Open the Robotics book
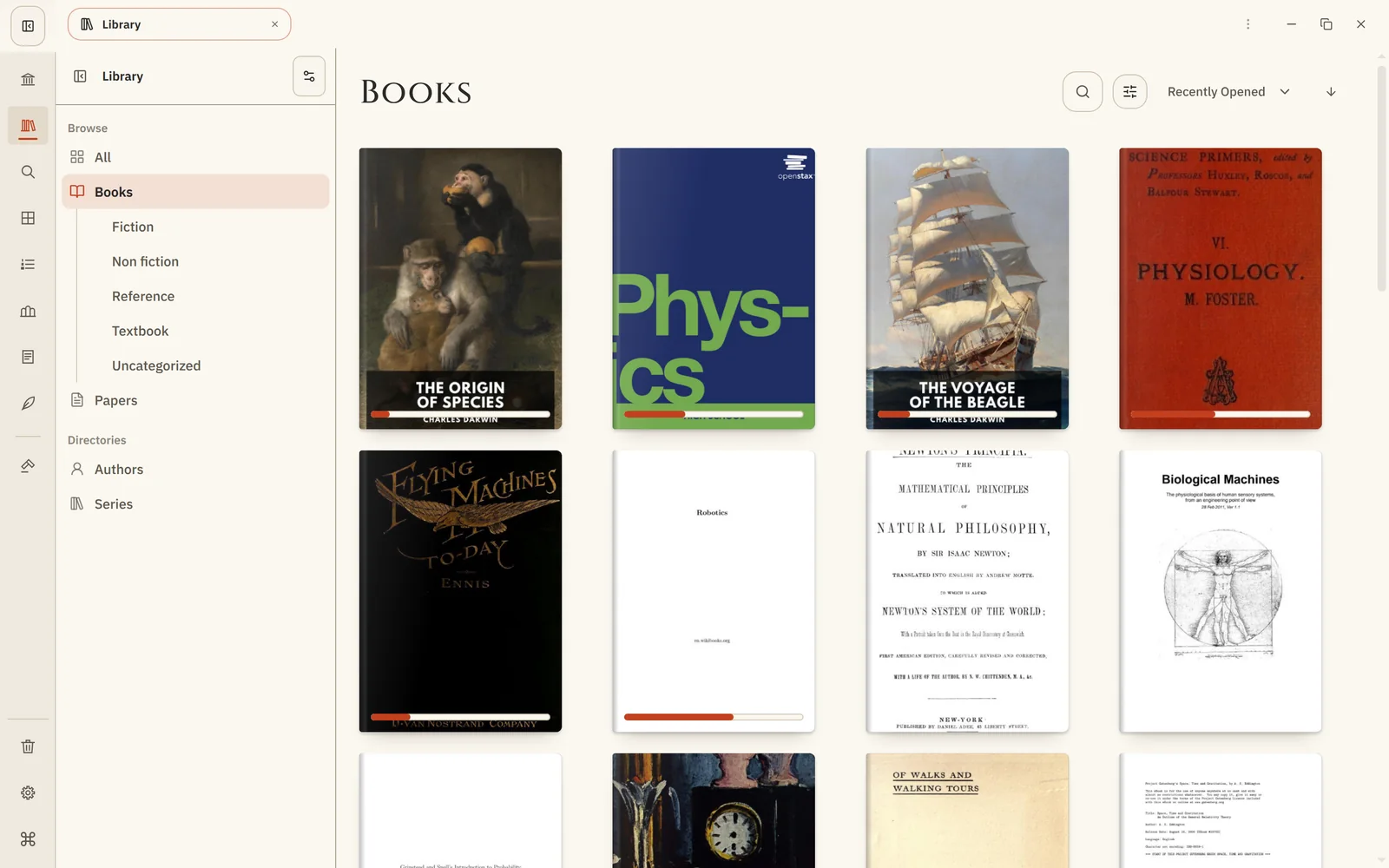Viewport: 1389px width, 868px height. tap(714, 591)
